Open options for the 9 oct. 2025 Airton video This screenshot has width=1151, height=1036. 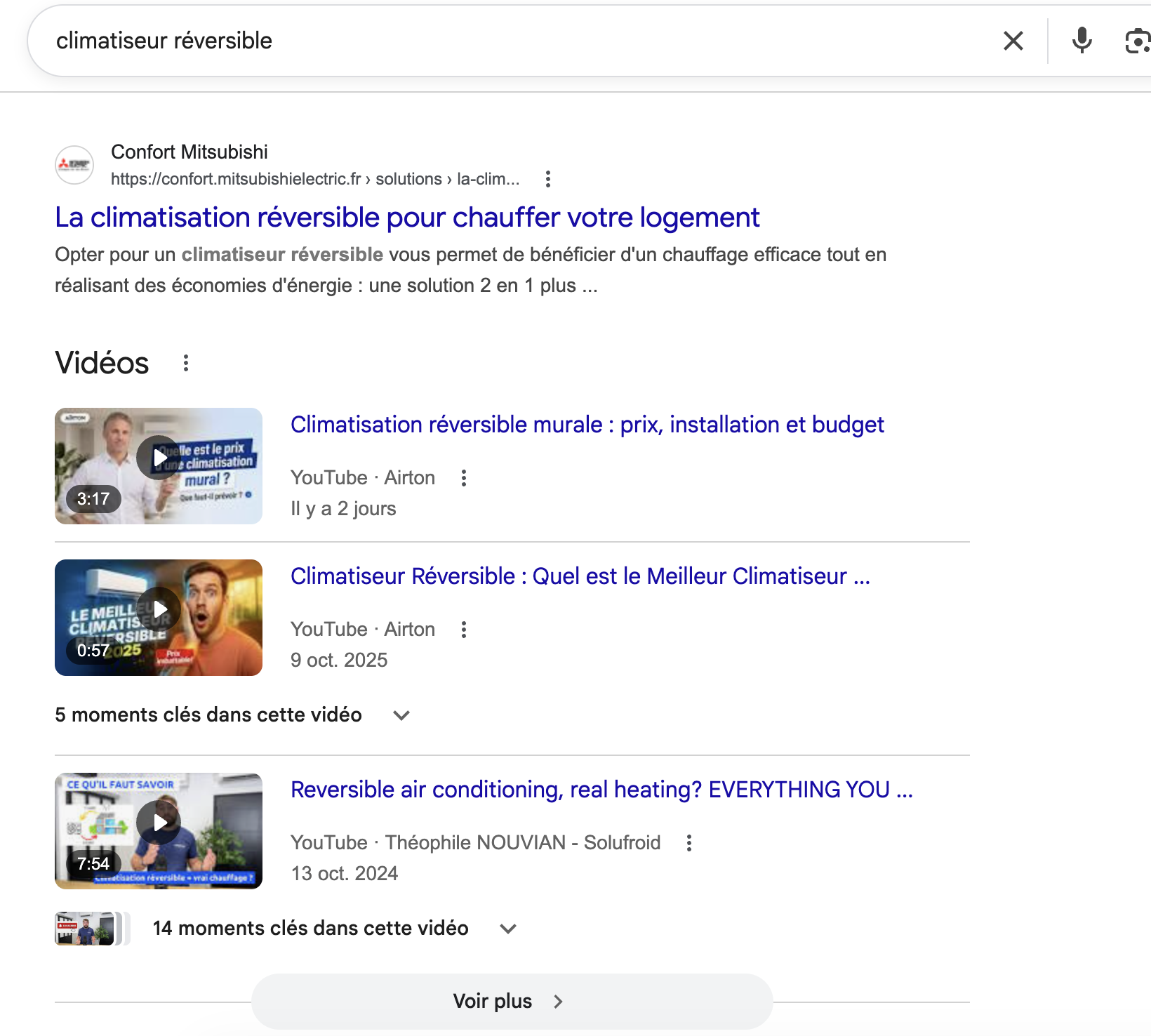pyautogui.click(x=464, y=630)
